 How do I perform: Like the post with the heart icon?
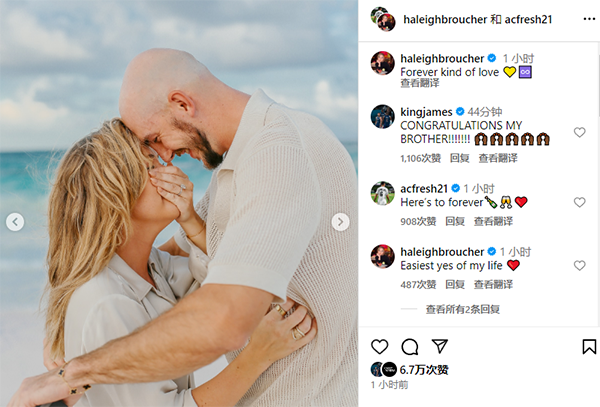pyautogui.click(x=380, y=347)
